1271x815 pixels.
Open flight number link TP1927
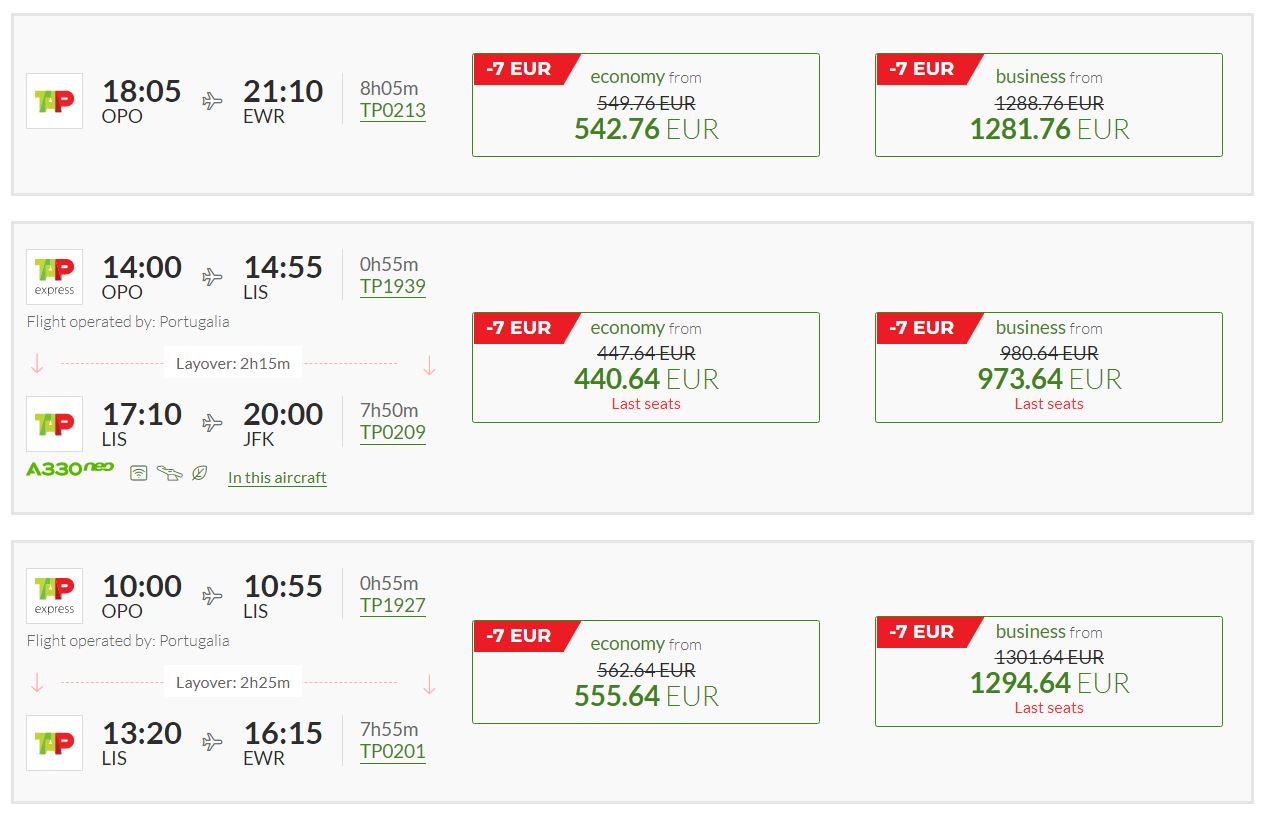tap(393, 606)
